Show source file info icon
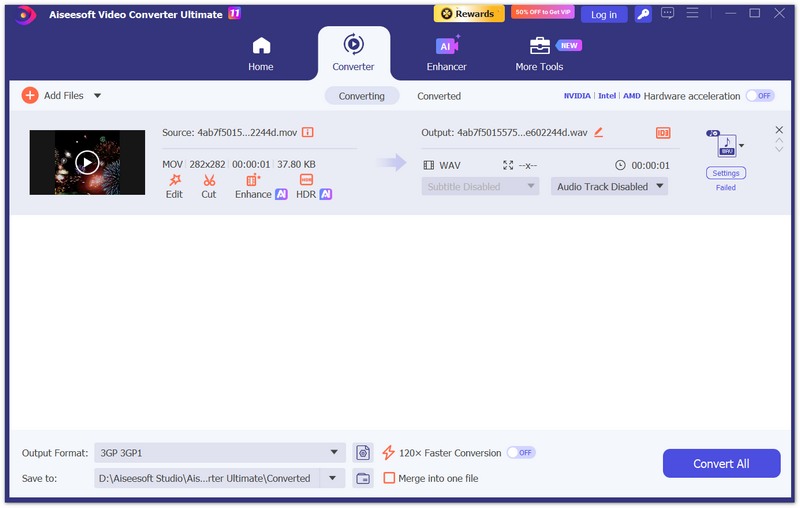 307,132
